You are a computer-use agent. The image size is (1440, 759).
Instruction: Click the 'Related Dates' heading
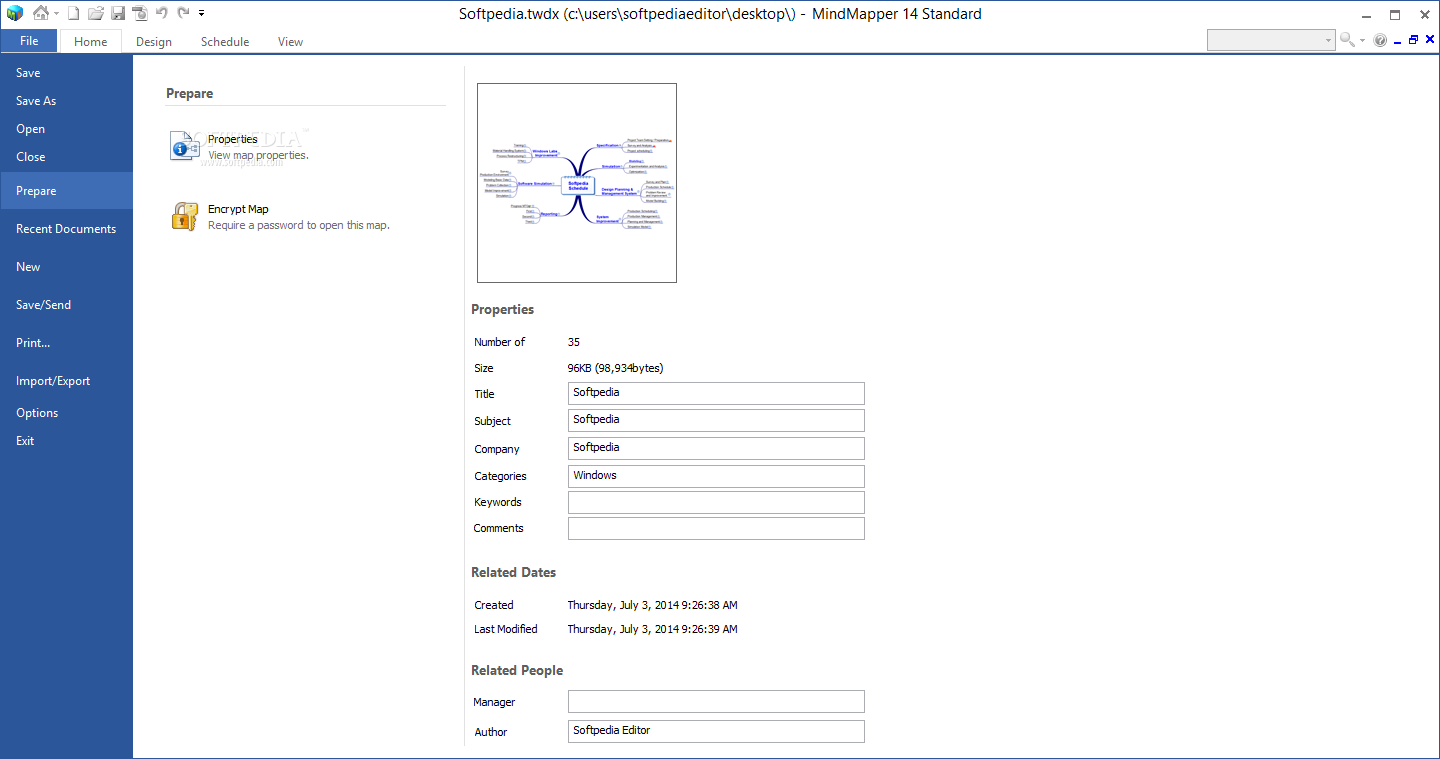pos(514,573)
